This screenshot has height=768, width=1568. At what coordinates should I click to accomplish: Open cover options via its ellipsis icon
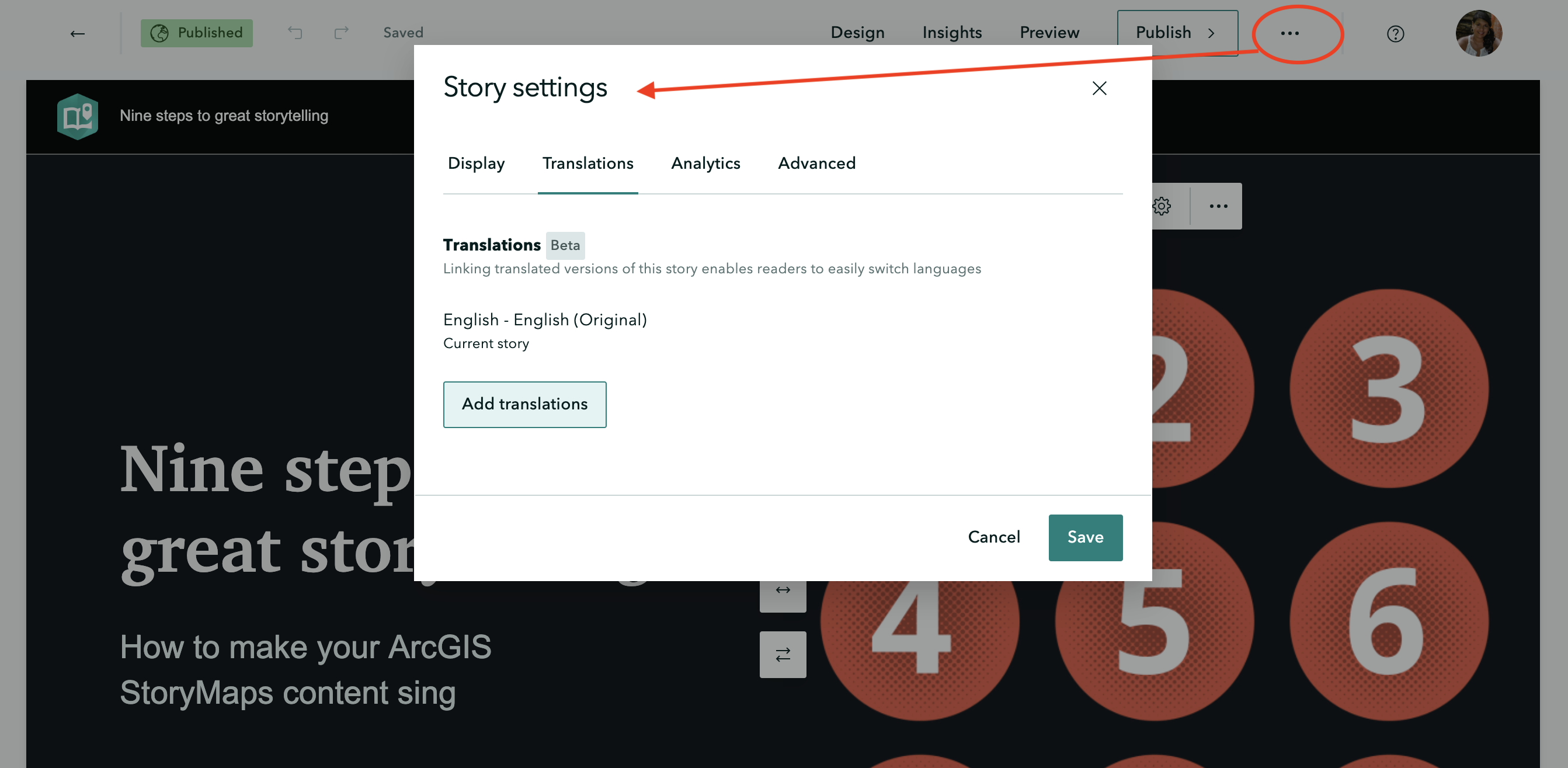1218,206
